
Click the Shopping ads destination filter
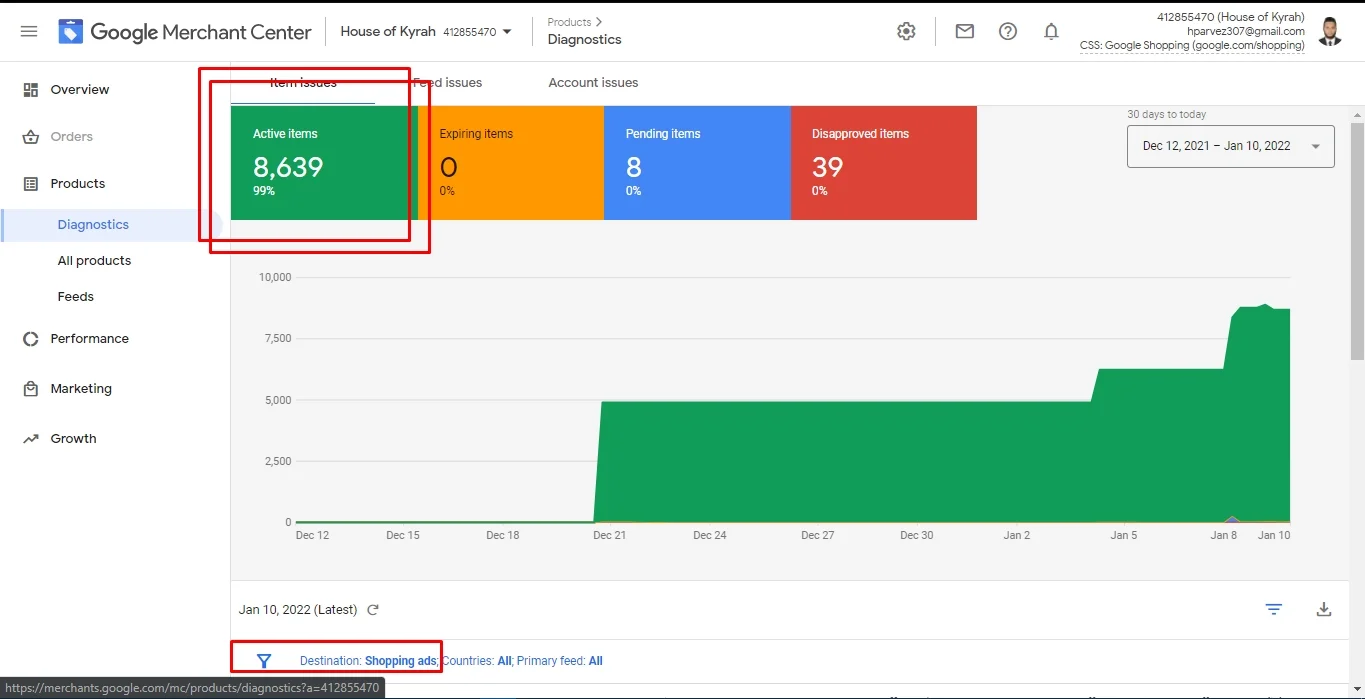click(400, 661)
